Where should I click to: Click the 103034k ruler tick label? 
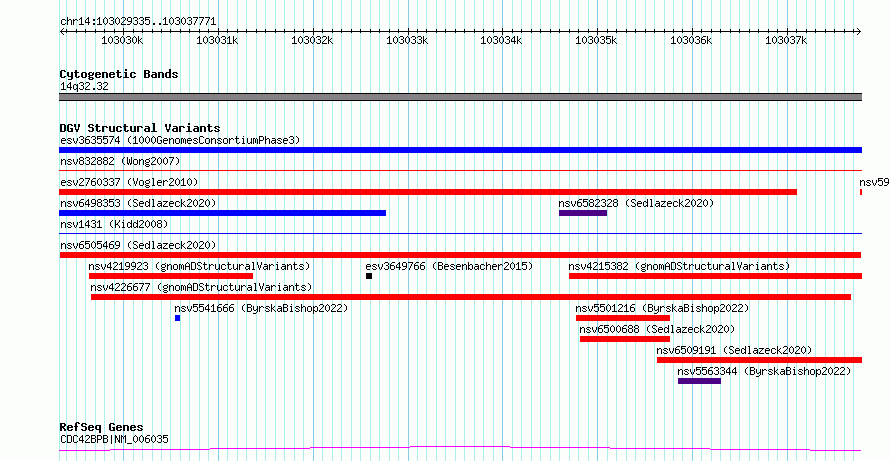point(502,40)
